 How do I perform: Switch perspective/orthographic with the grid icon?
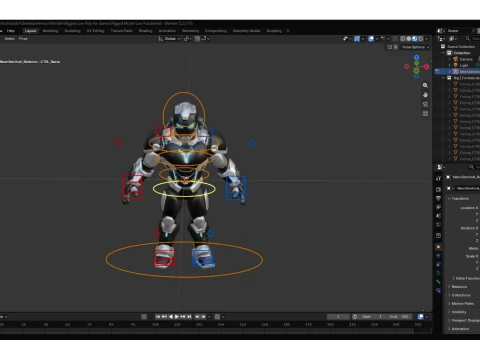pyautogui.click(x=425, y=114)
